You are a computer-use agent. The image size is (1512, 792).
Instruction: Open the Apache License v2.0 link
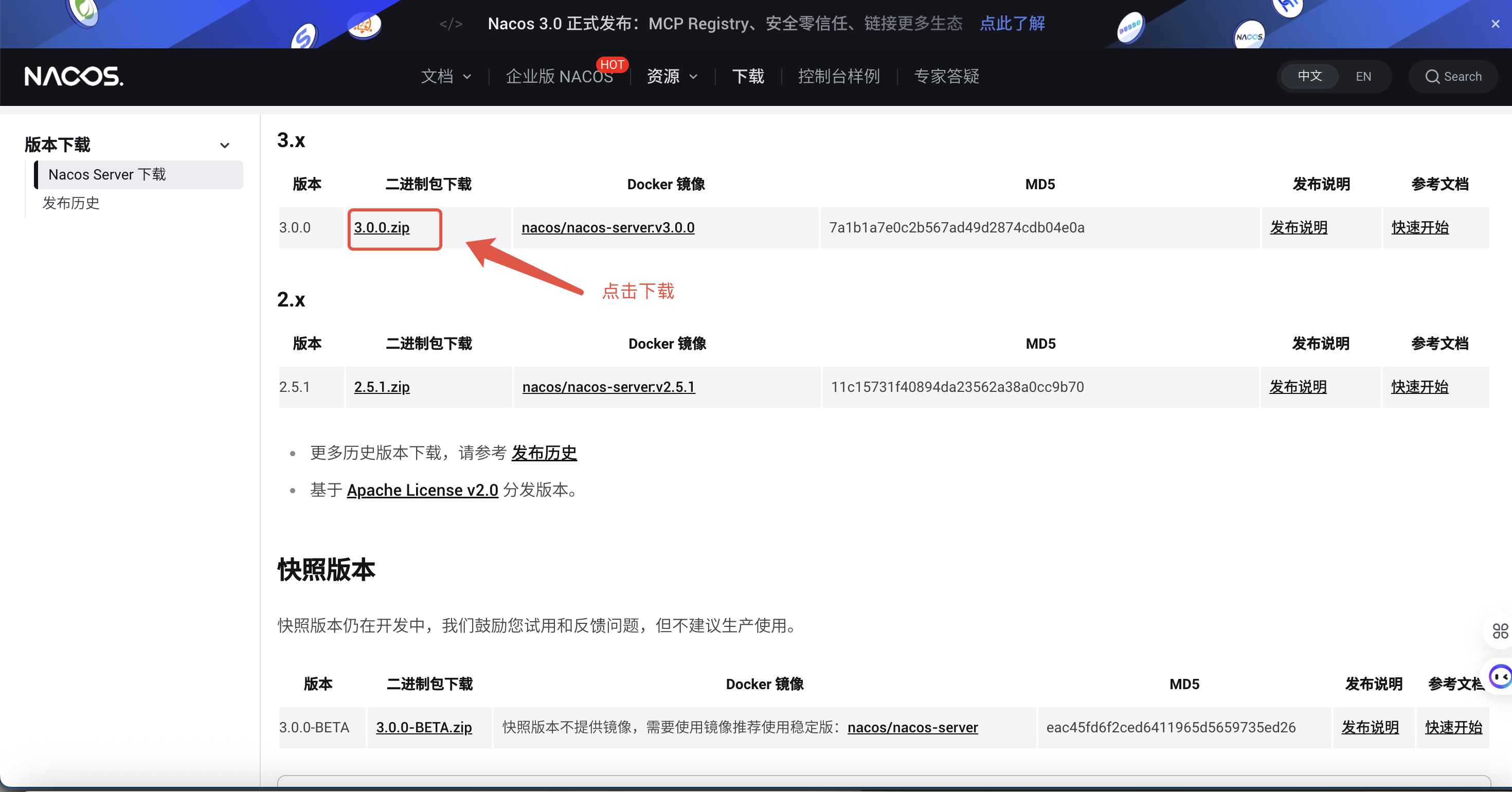pyautogui.click(x=423, y=490)
